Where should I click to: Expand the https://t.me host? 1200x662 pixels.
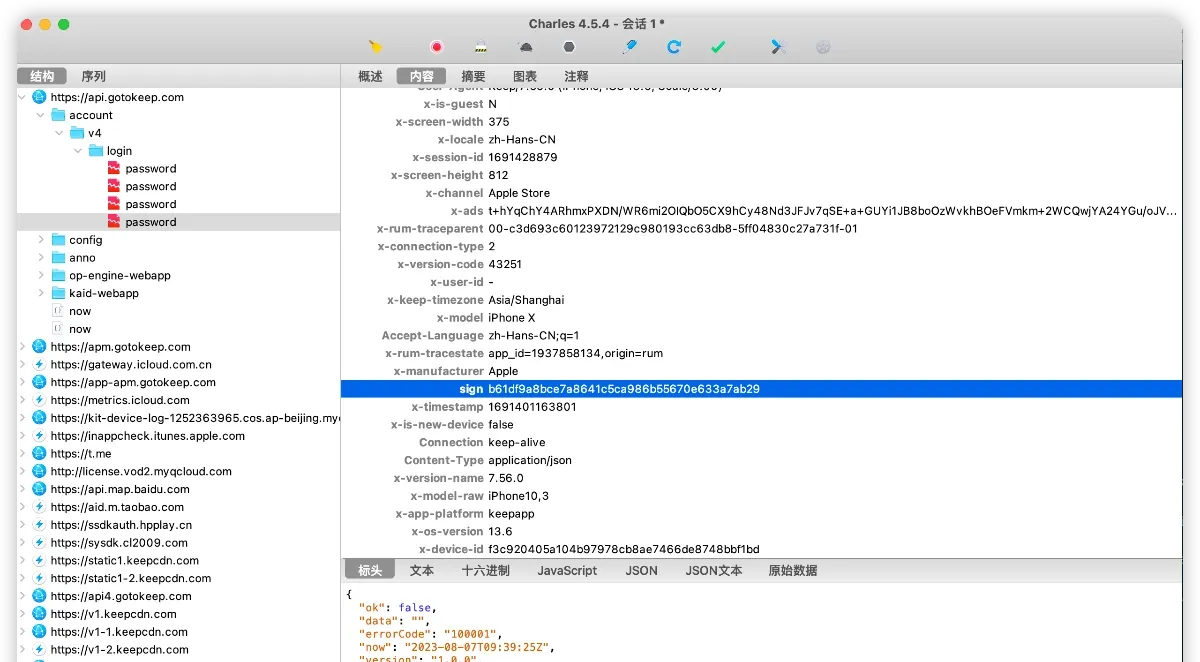click(x=23, y=453)
